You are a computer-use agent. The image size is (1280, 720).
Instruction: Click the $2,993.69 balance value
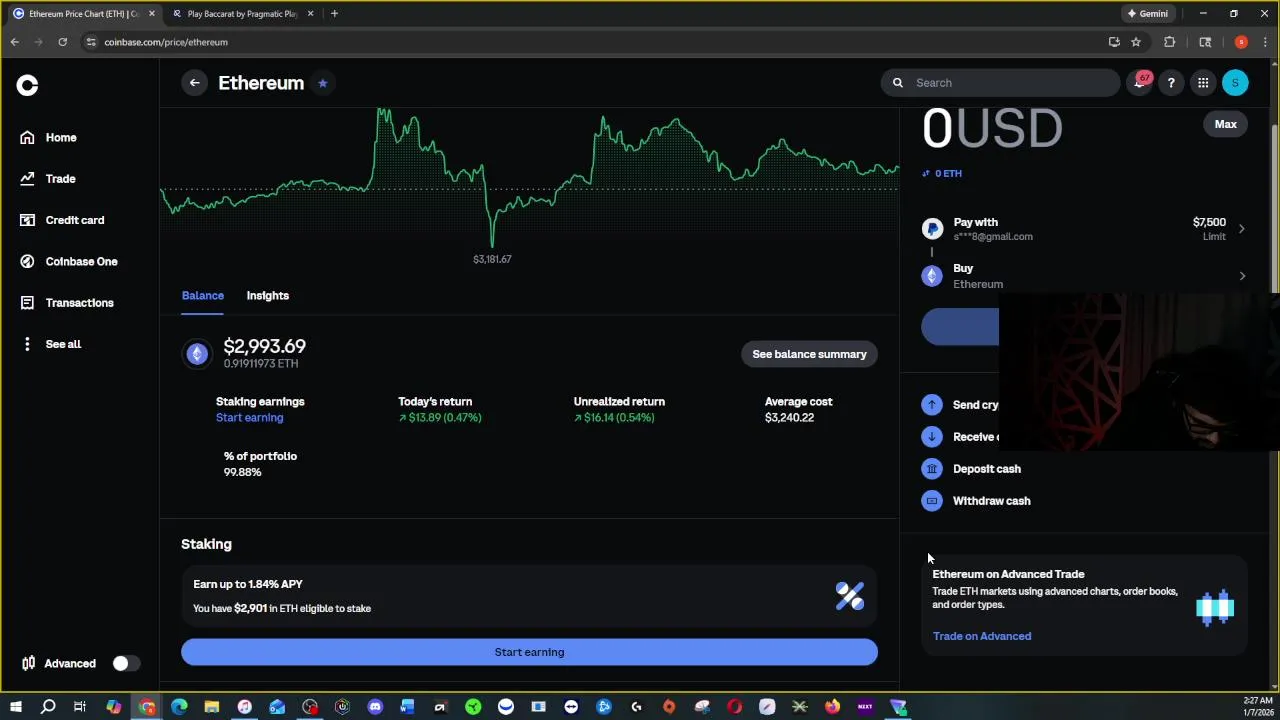coord(265,347)
